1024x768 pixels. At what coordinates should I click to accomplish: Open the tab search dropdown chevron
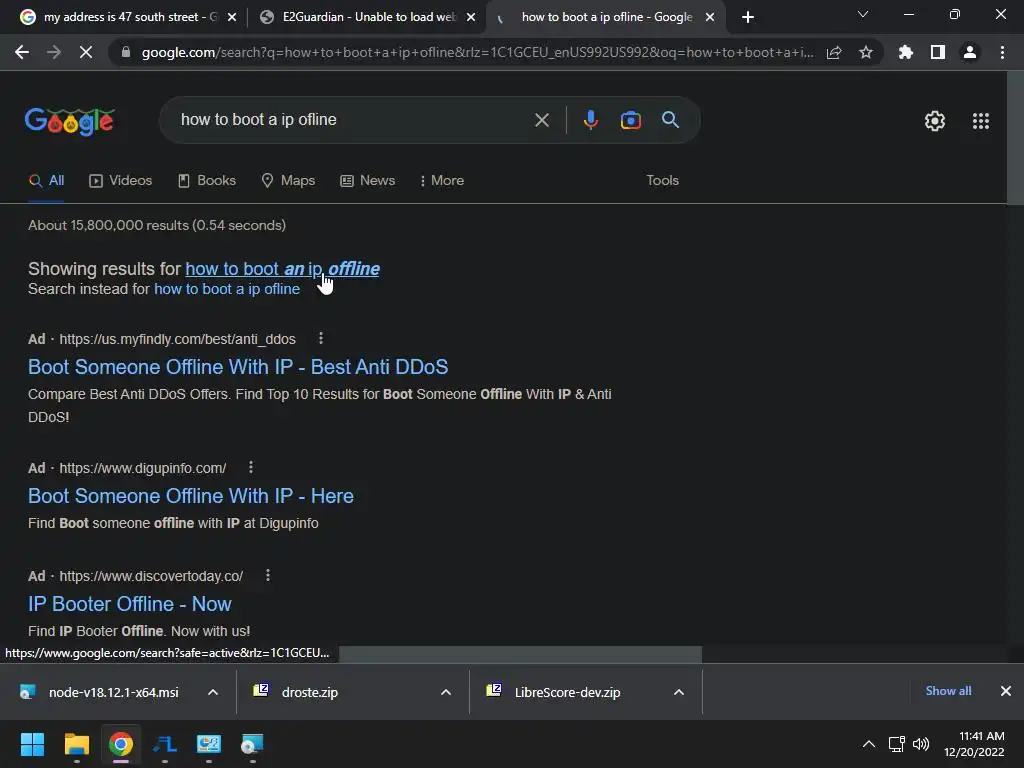[x=863, y=14]
